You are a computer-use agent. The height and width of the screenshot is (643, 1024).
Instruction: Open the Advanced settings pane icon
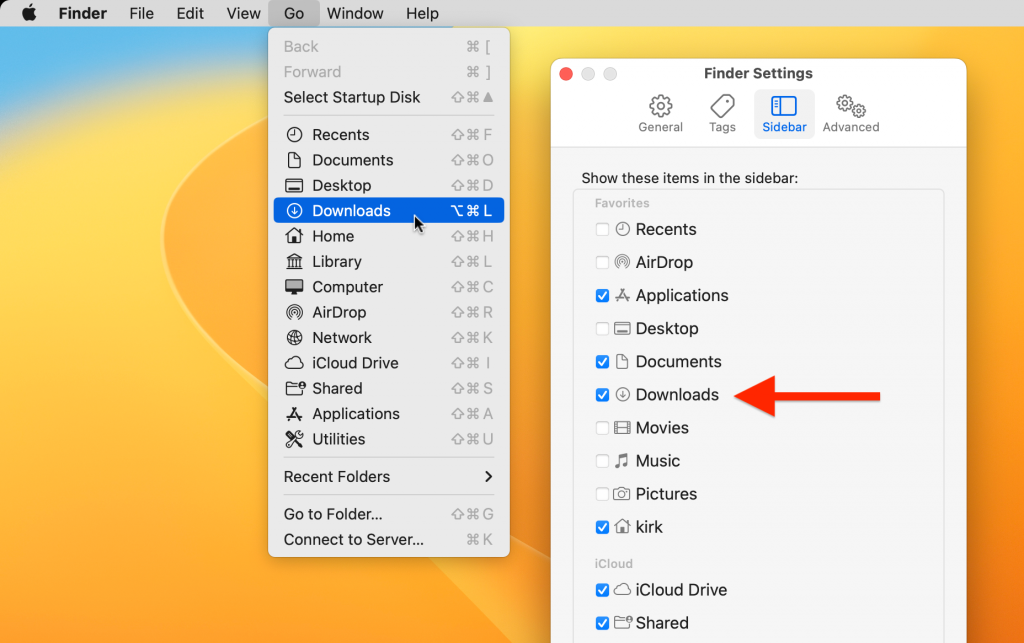point(849,106)
